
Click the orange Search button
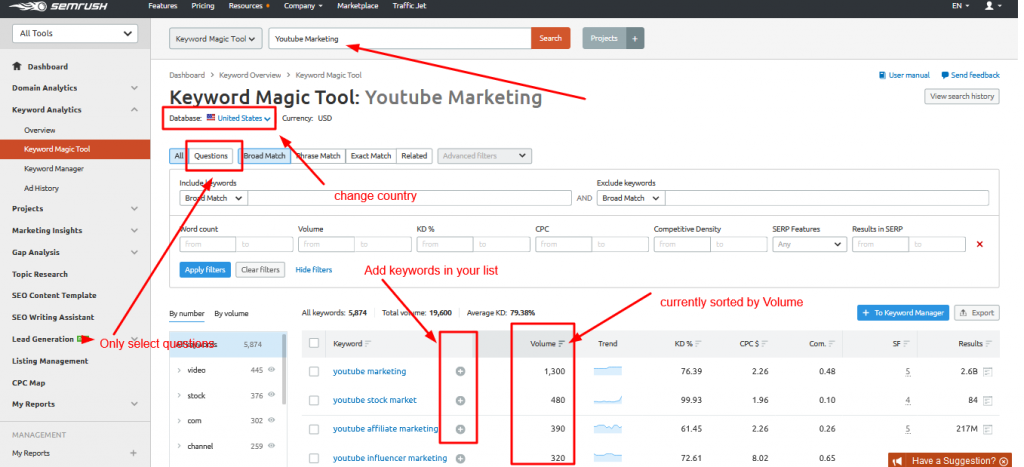(551, 39)
